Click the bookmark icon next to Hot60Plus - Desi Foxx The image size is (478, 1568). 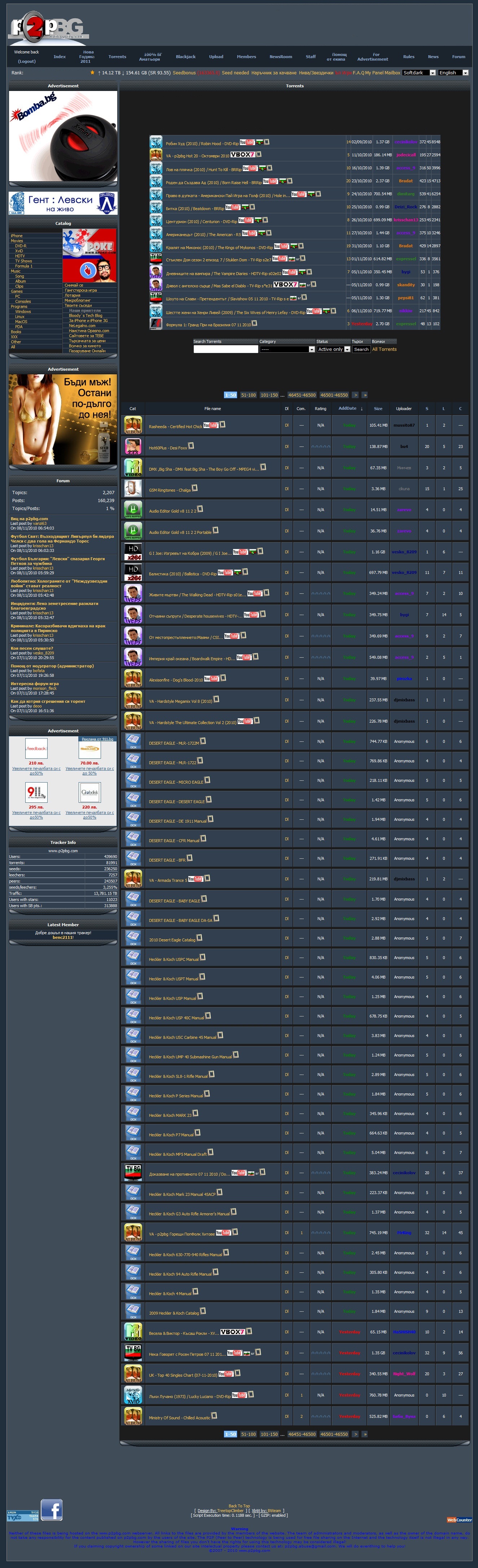(x=191, y=445)
